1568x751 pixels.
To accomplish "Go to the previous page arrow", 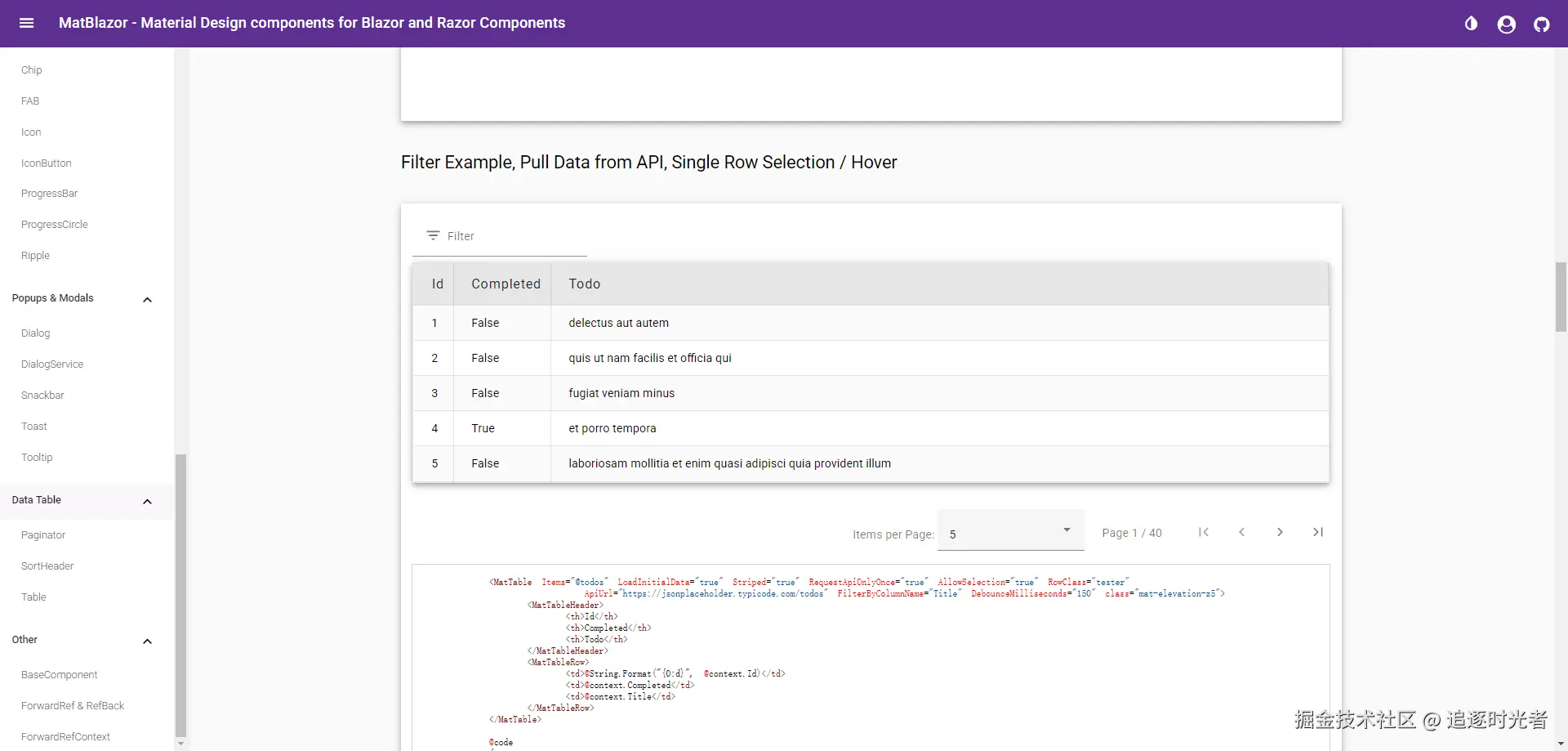I will coord(1241,532).
